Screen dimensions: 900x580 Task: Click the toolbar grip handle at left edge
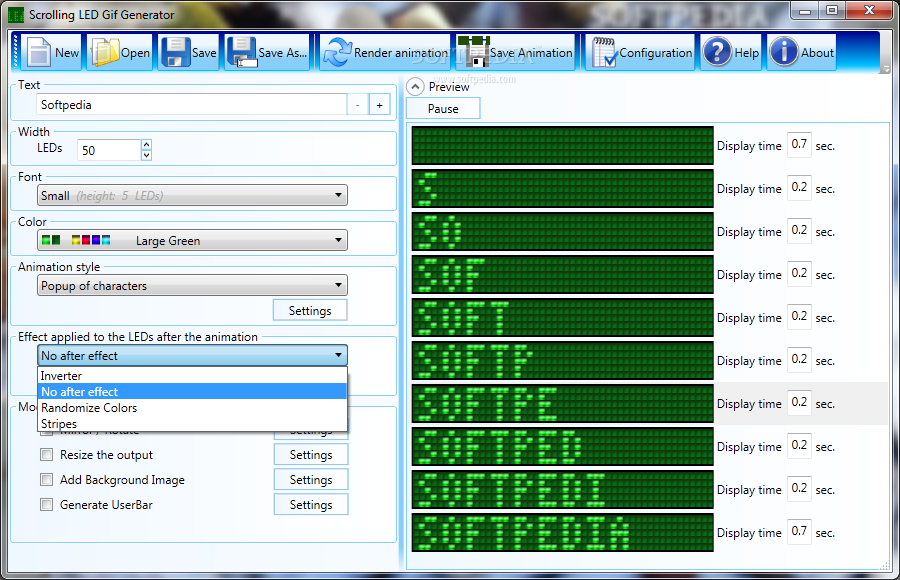click(15, 52)
